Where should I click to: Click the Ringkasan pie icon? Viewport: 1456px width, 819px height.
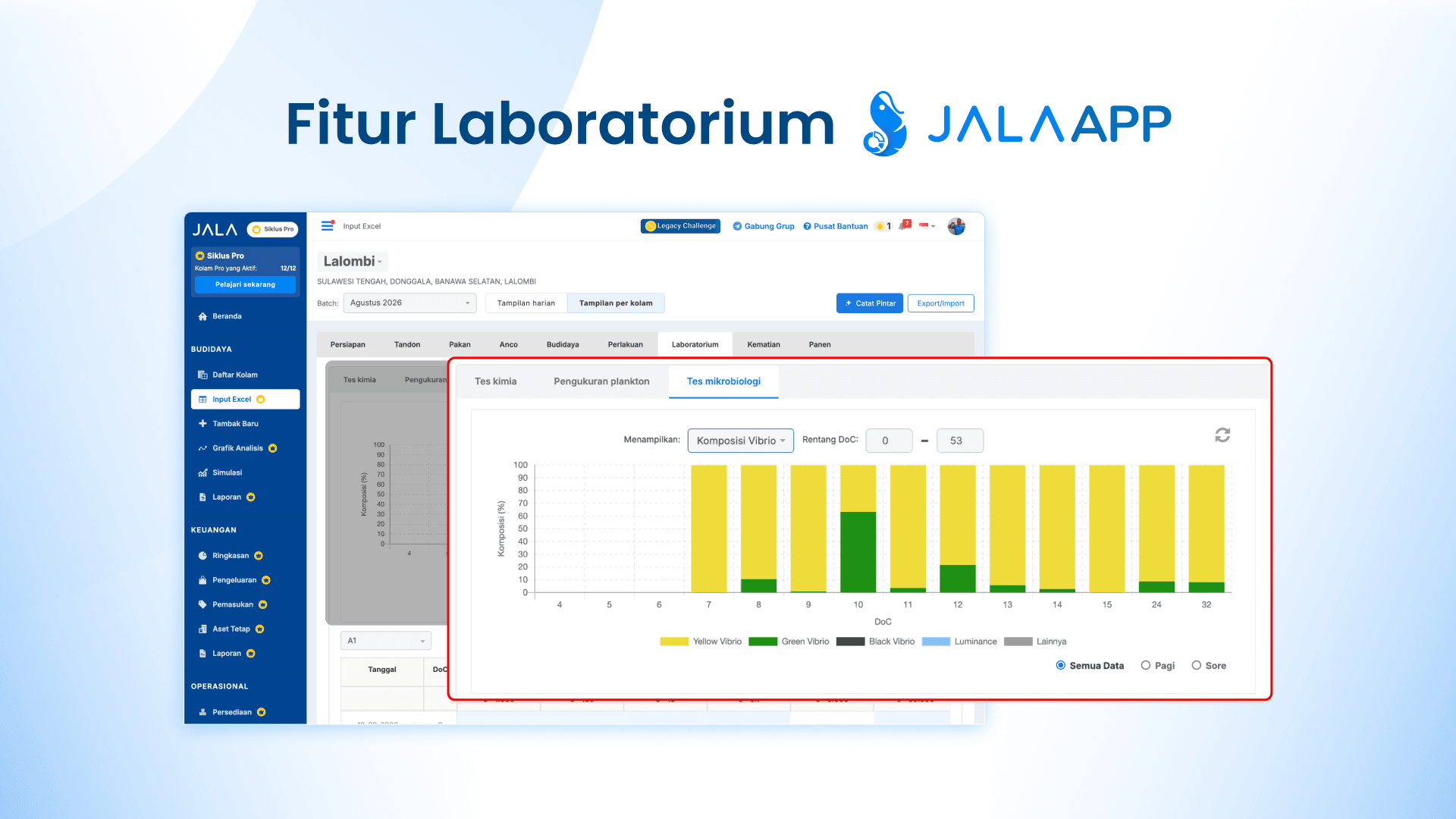tap(202, 556)
